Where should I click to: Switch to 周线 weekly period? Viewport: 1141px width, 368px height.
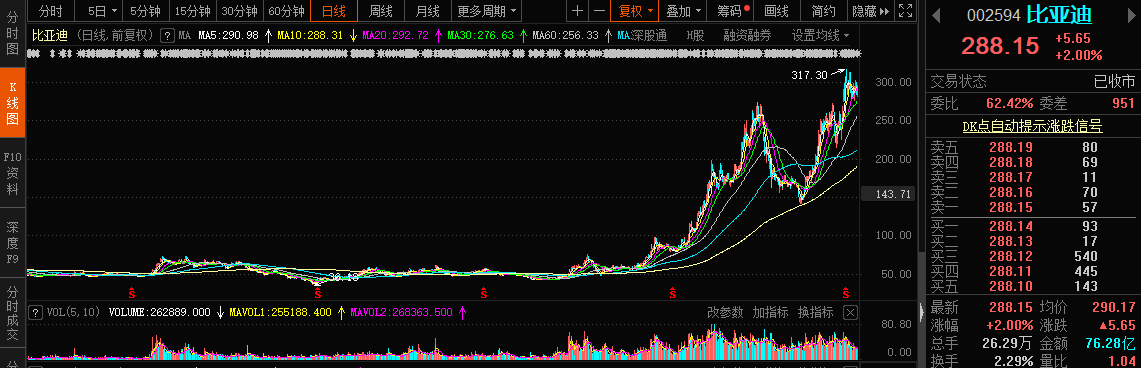pos(381,11)
